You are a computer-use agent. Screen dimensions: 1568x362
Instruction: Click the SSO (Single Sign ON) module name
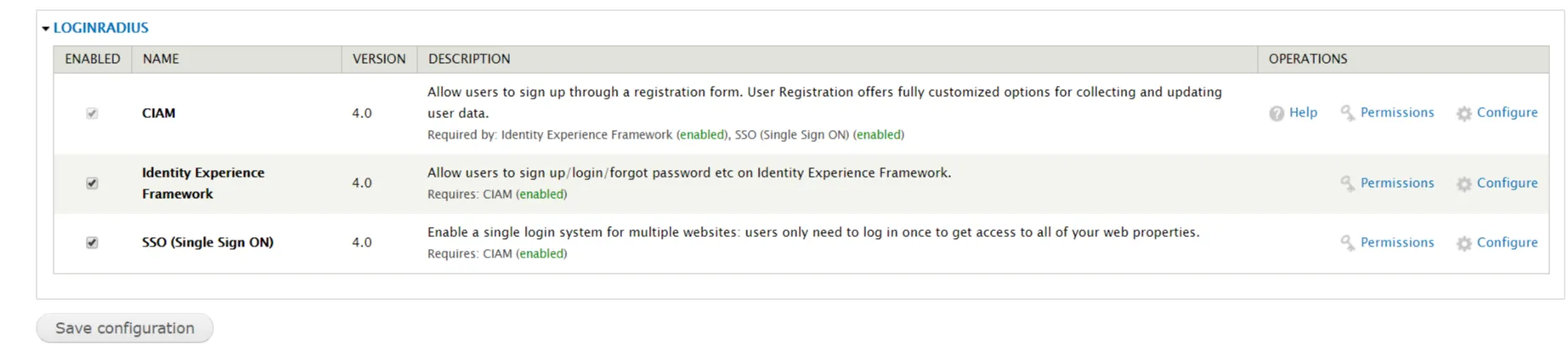[207, 242]
